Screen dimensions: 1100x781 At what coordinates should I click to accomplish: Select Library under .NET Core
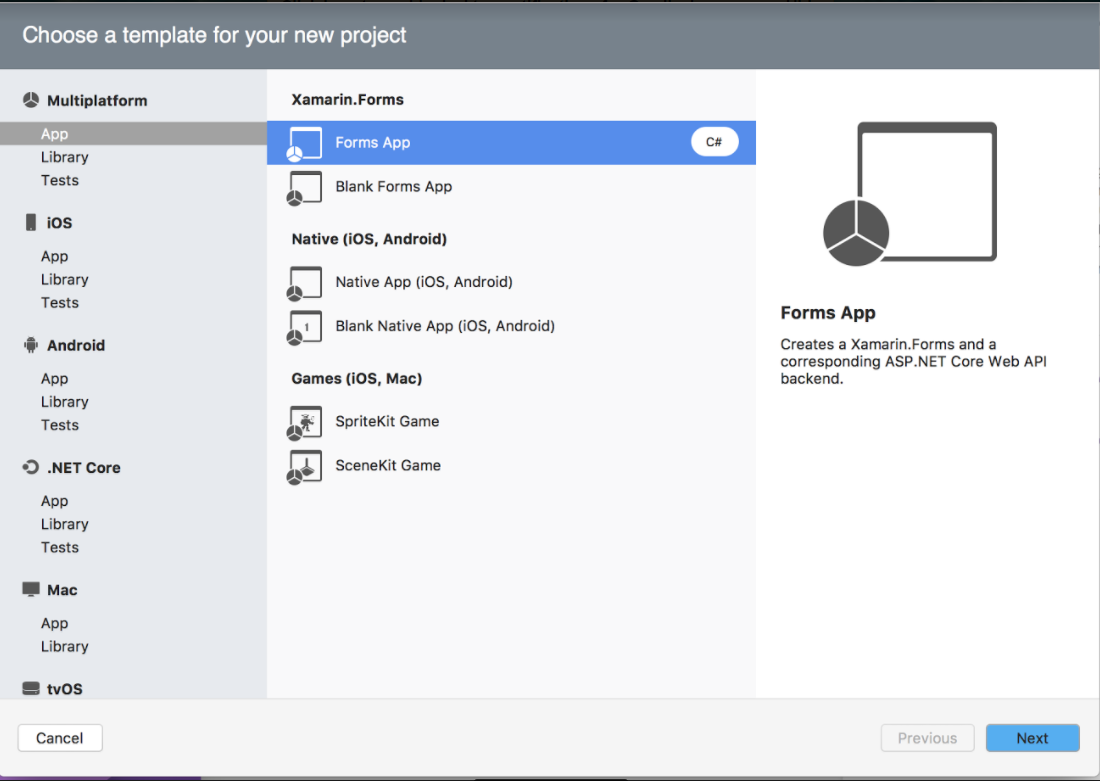(65, 523)
